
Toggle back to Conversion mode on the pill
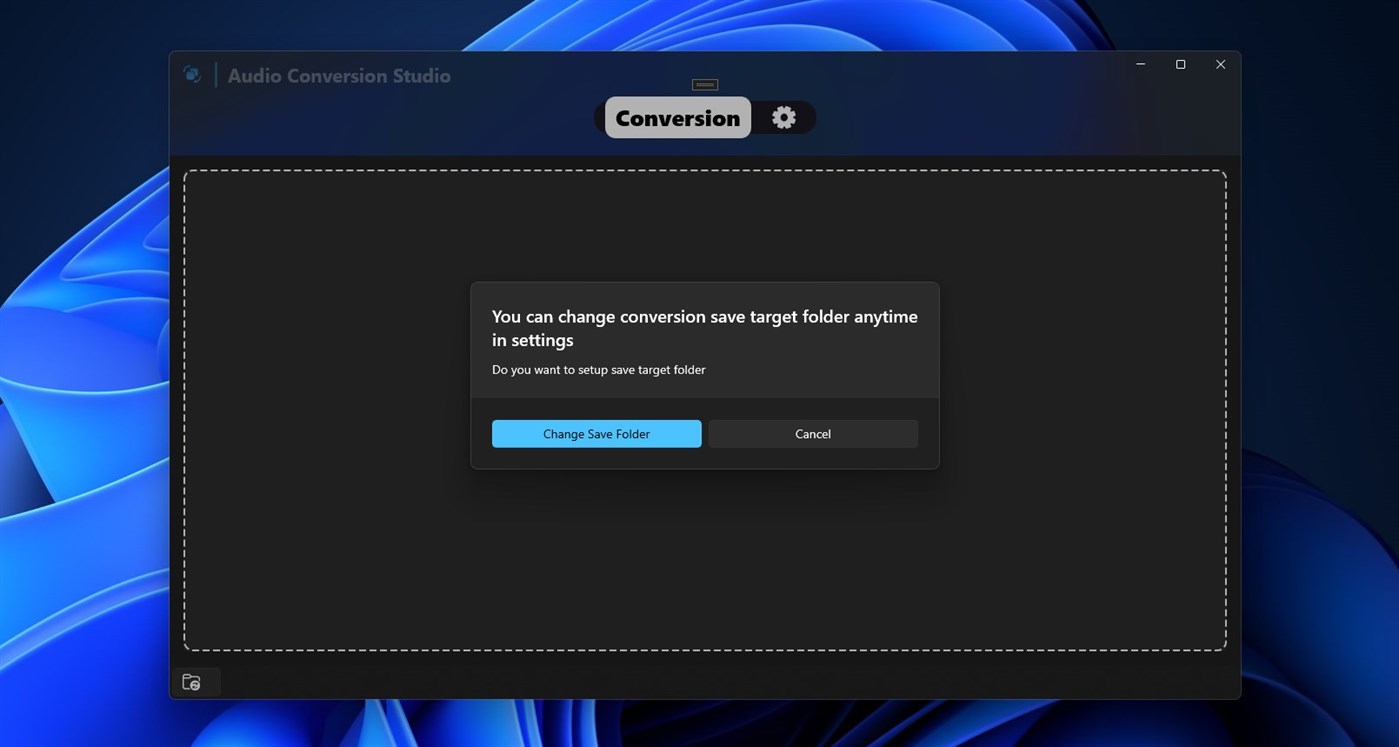677,117
